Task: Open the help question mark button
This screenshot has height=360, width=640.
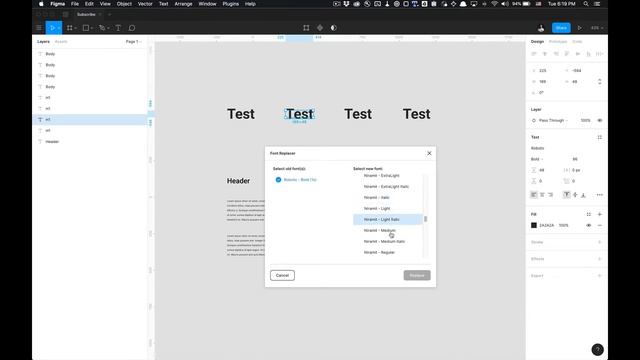Action: tap(598, 349)
